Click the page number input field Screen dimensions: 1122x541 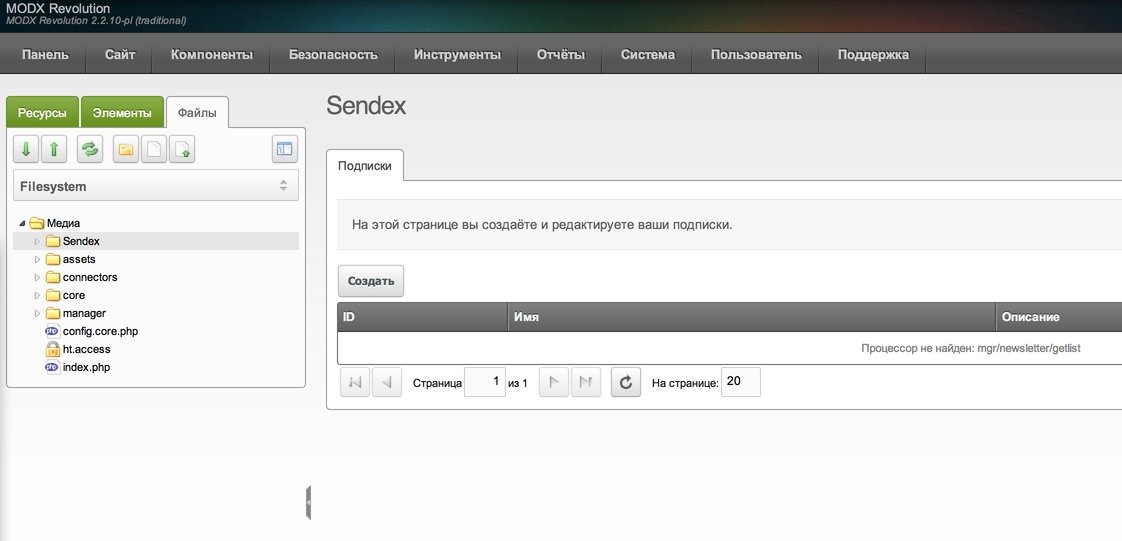pyautogui.click(x=485, y=382)
